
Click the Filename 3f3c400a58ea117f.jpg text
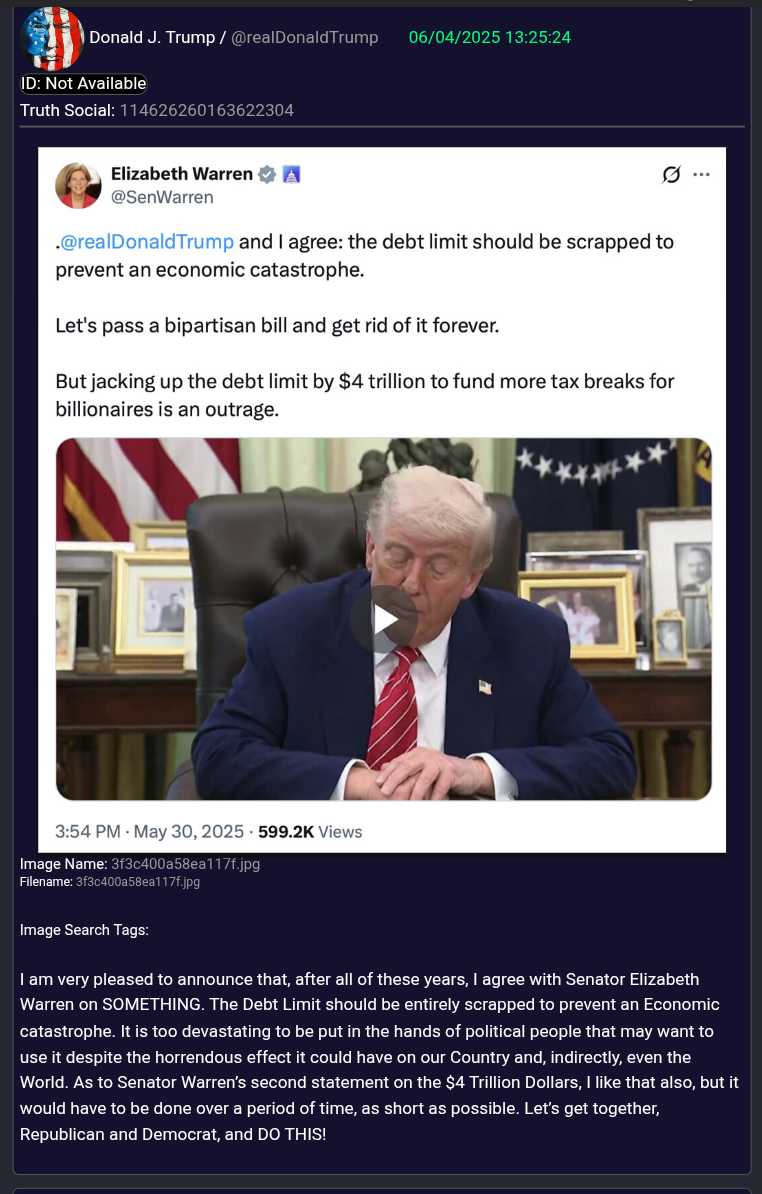pyautogui.click(x=138, y=882)
